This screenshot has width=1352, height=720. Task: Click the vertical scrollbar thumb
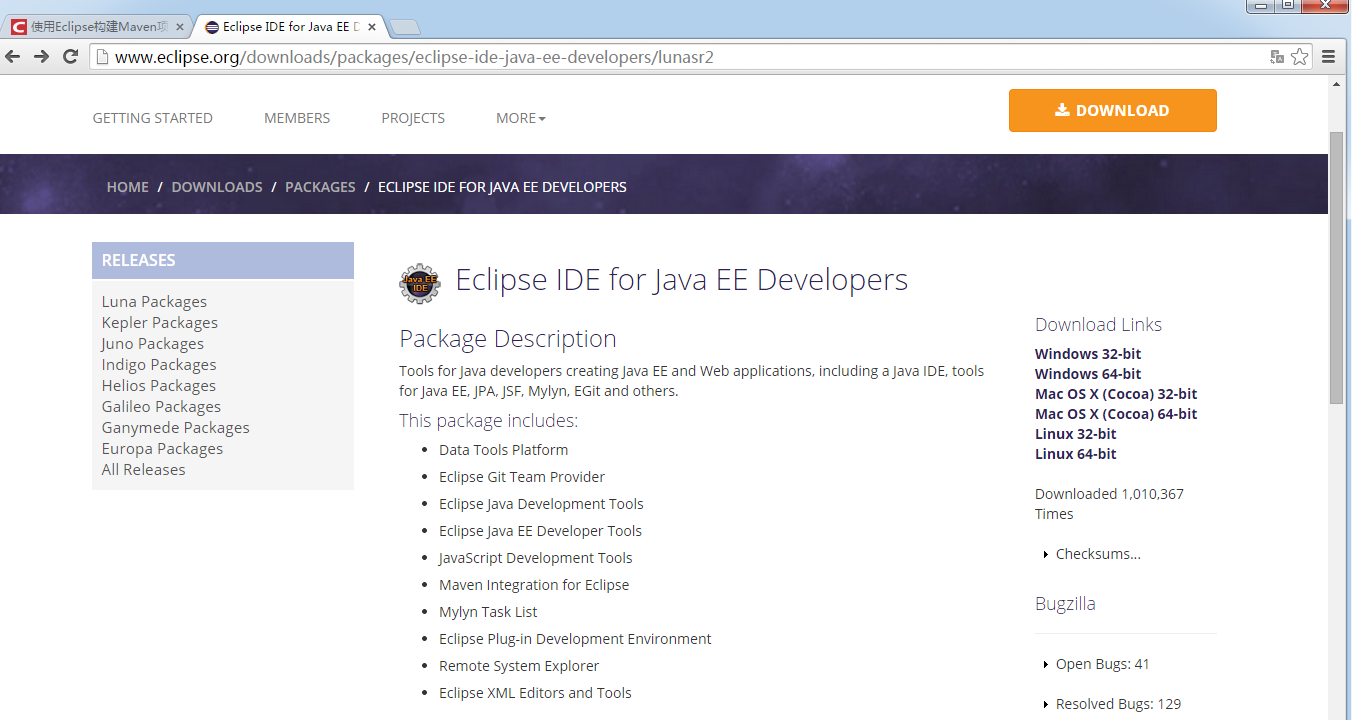(1336, 266)
